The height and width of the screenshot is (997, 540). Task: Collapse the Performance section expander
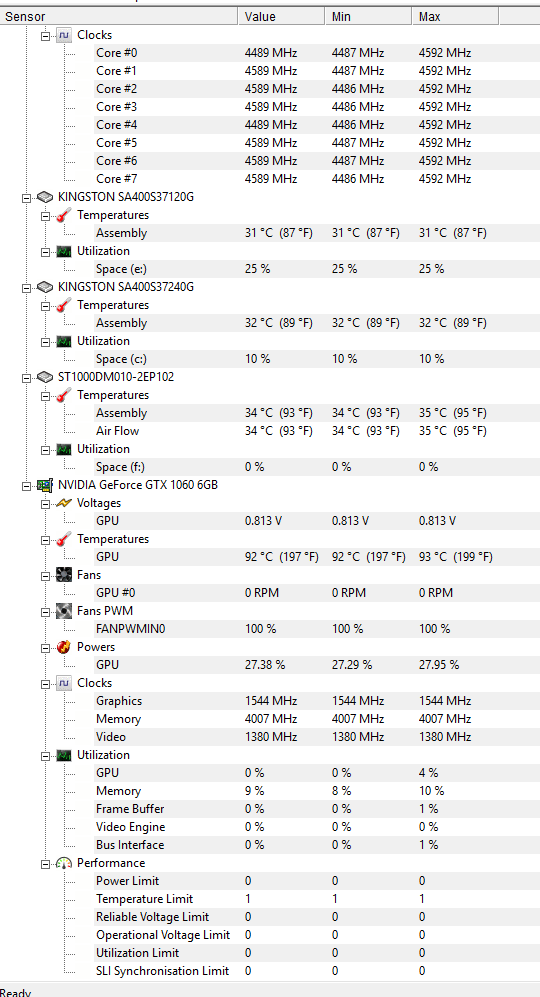click(x=45, y=863)
